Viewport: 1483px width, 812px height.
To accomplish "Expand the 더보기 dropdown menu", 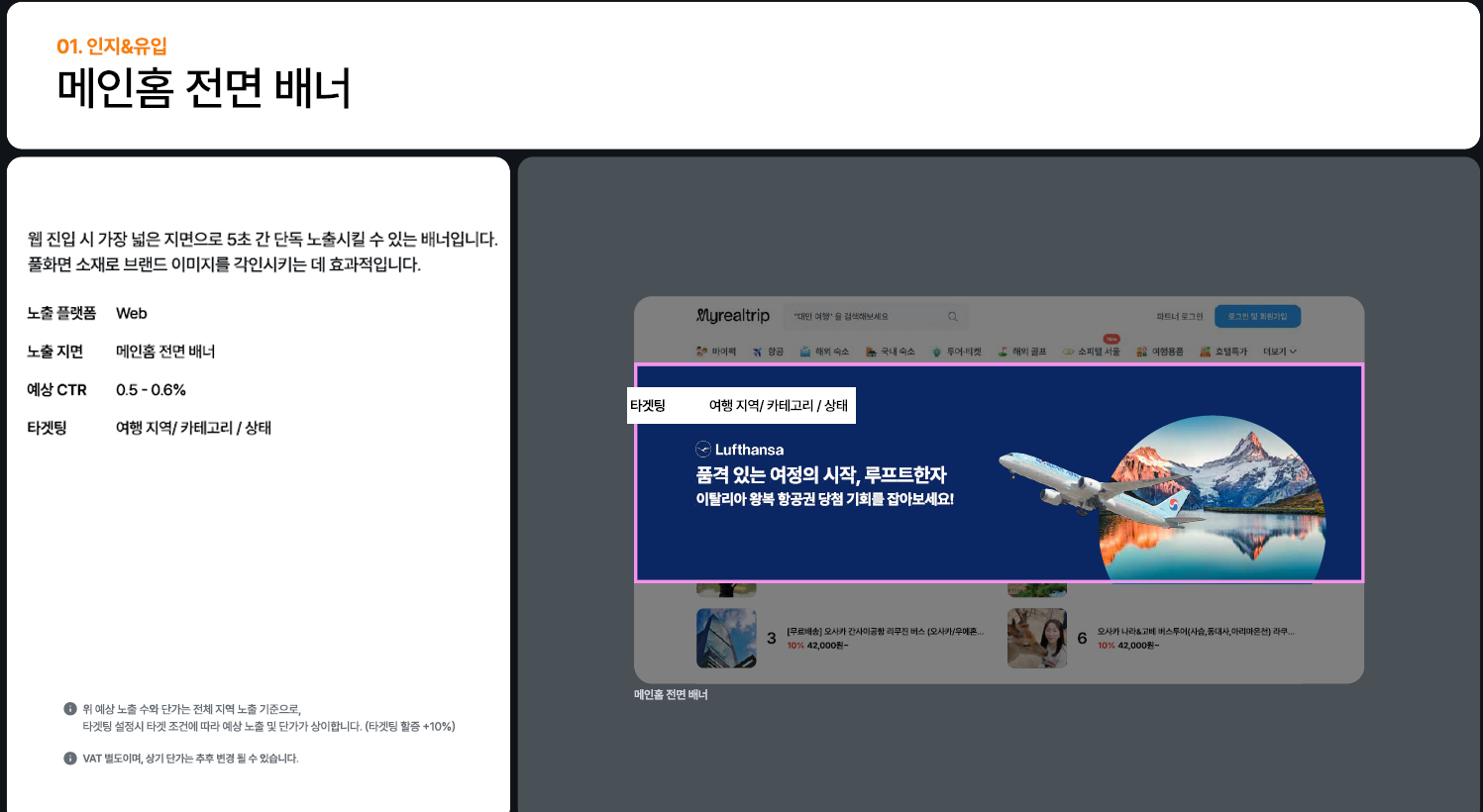I will tap(1280, 352).
